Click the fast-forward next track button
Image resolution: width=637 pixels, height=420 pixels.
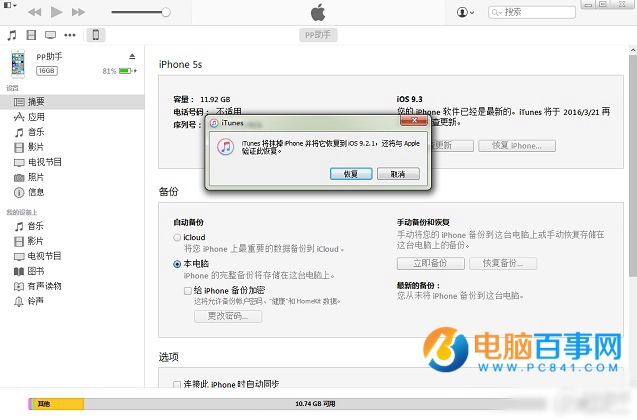[x=78, y=12]
